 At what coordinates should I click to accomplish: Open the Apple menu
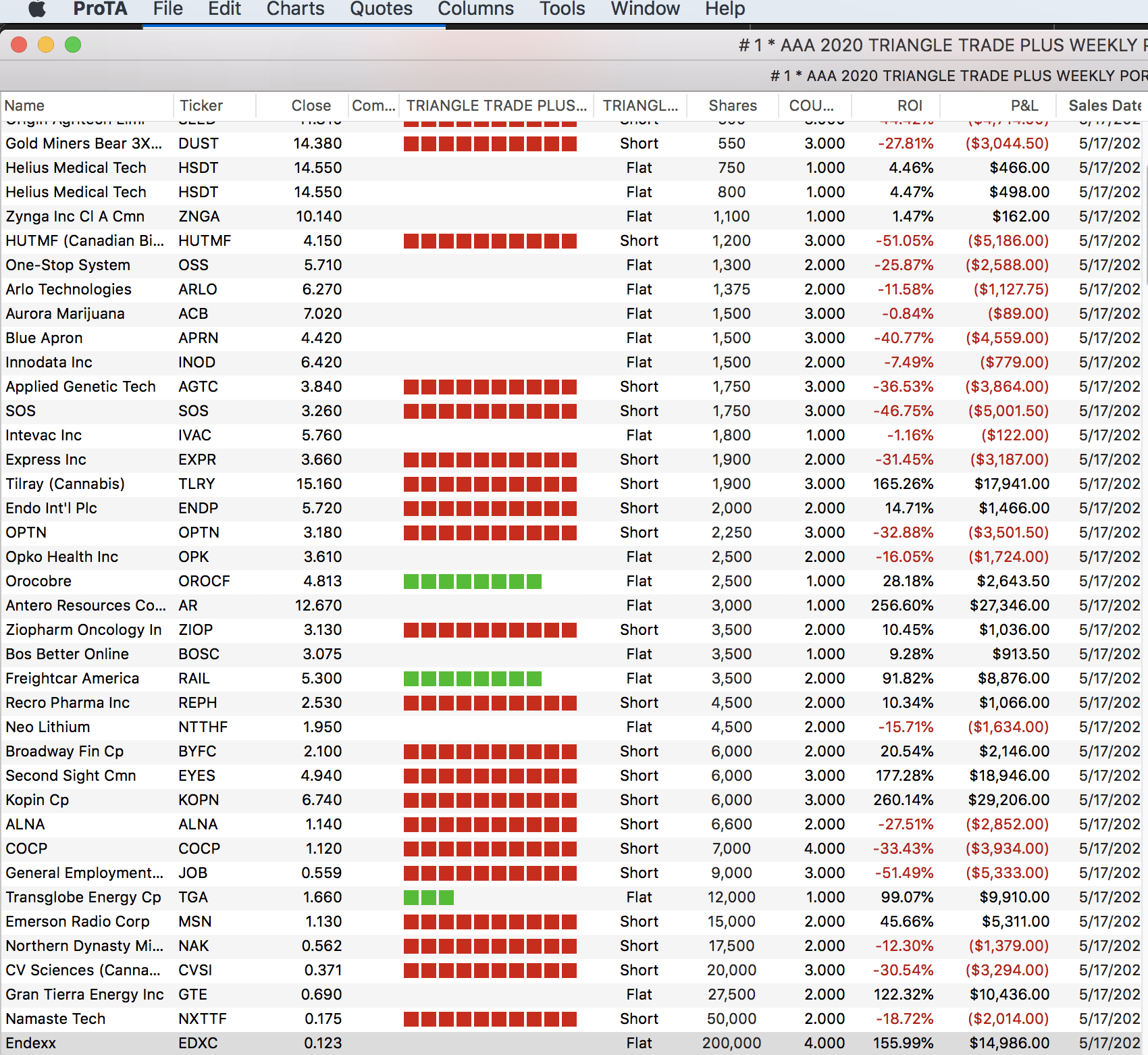click(x=37, y=9)
